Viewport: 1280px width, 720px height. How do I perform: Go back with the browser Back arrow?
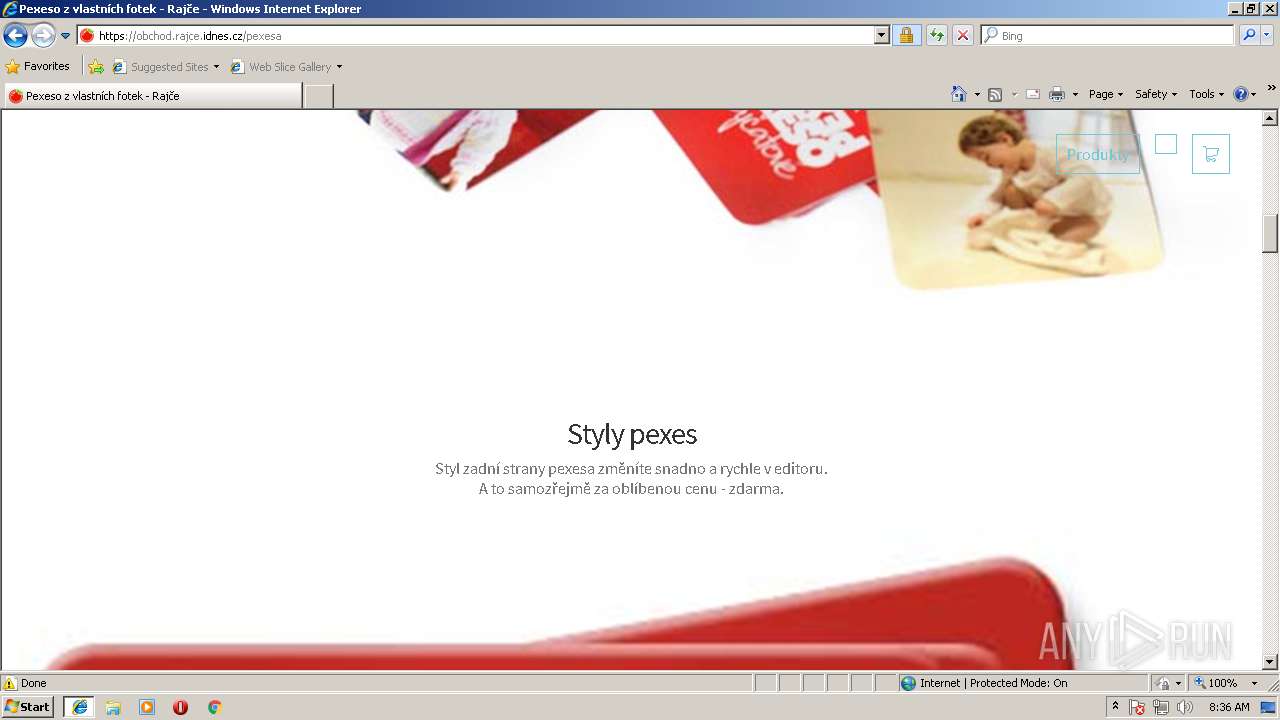coord(15,36)
